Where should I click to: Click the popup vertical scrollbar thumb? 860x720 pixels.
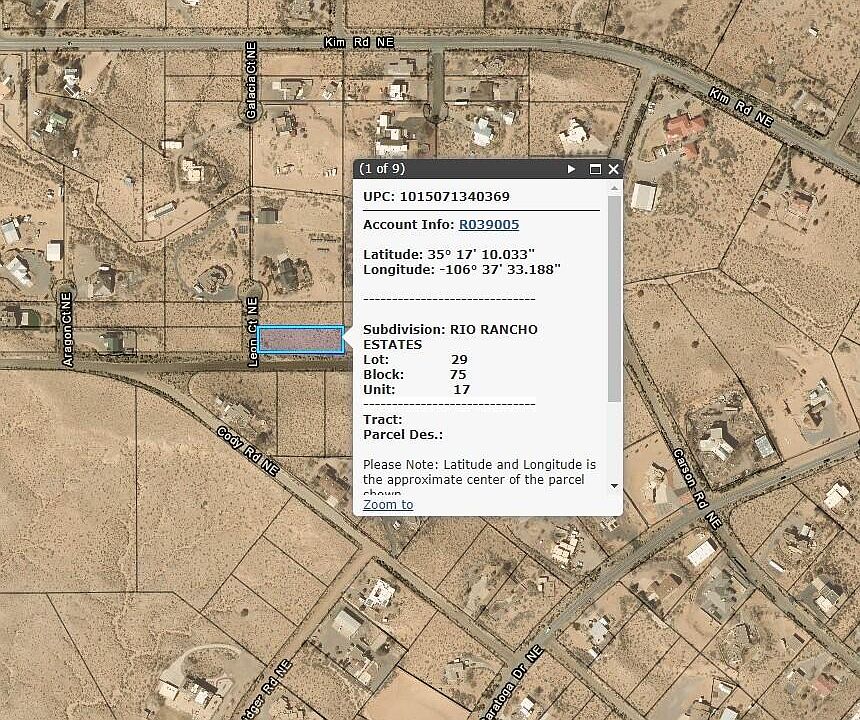614,299
